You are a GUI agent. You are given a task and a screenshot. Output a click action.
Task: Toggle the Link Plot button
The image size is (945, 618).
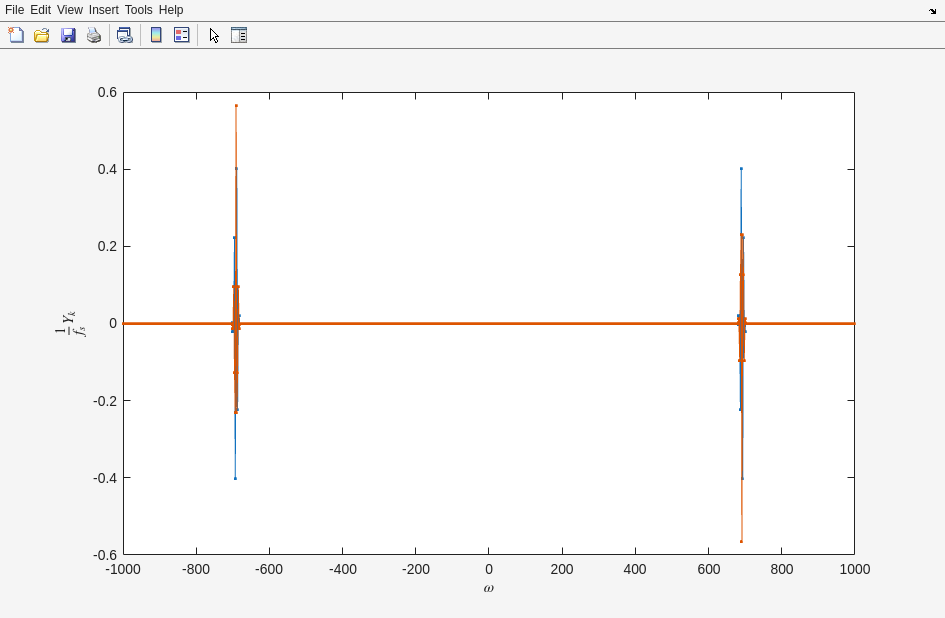point(124,35)
